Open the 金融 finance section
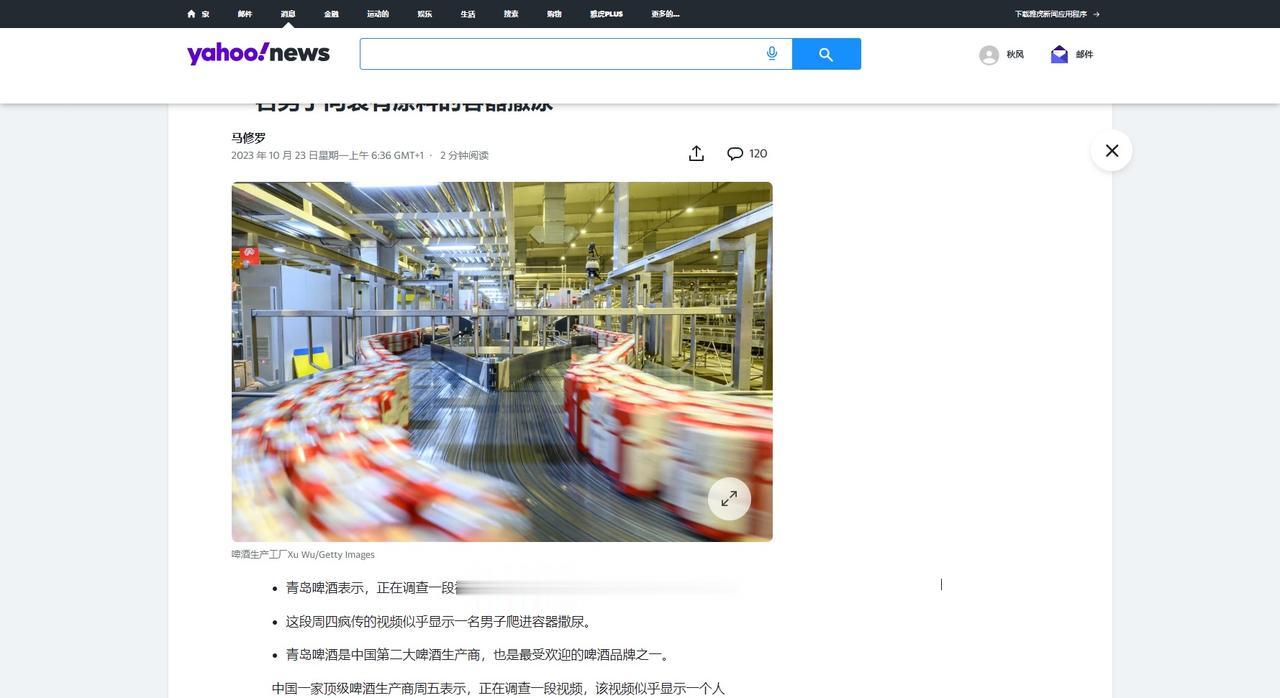Image resolution: width=1280 pixels, height=698 pixels. pyautogui.click(x=331, y=14)
